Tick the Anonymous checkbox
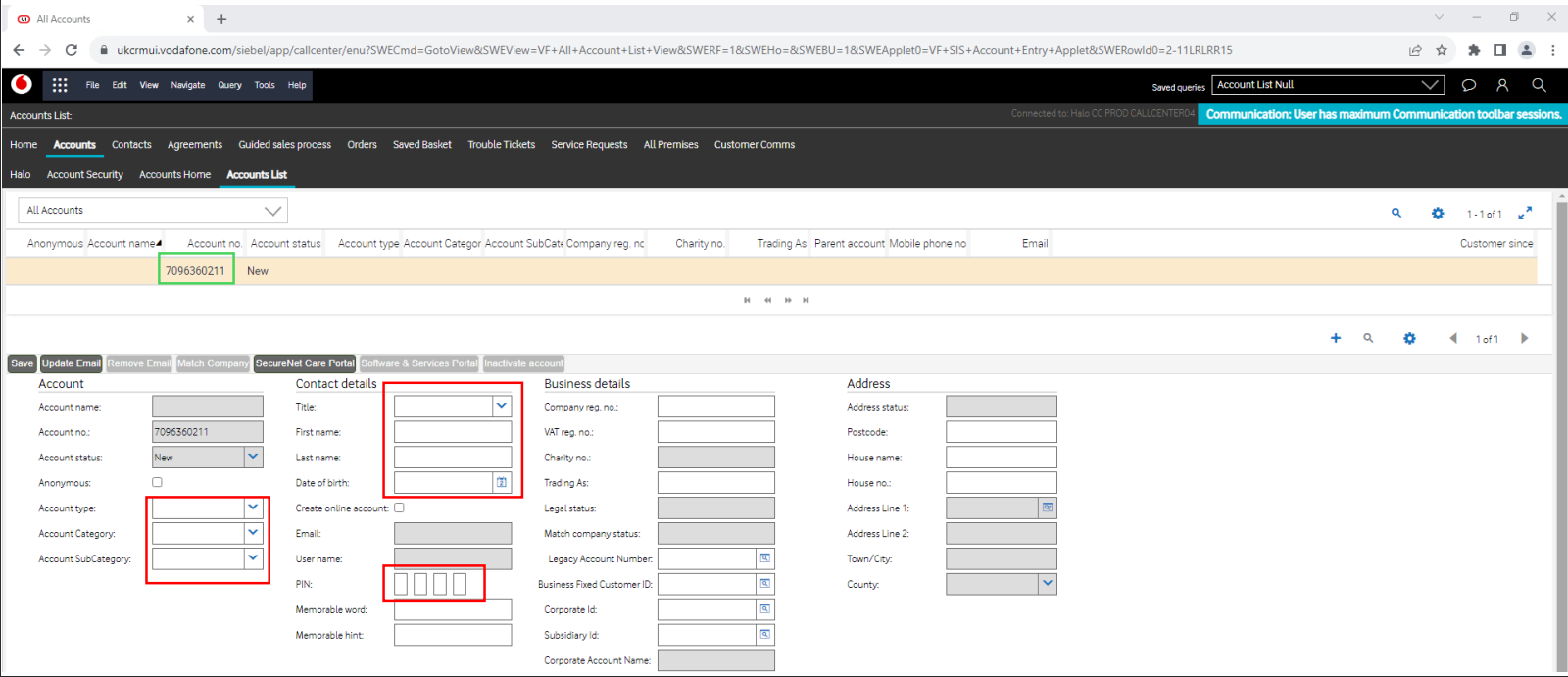This screenshot has width=1568, height=677. [157, 482]
